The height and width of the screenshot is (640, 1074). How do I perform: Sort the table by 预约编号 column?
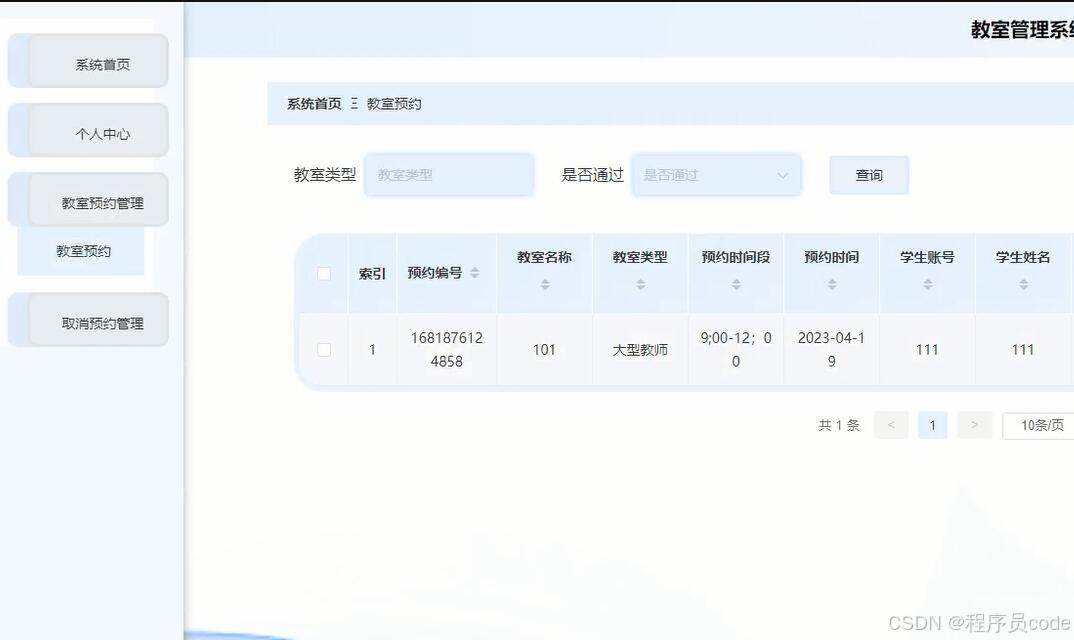coord(475,273)
